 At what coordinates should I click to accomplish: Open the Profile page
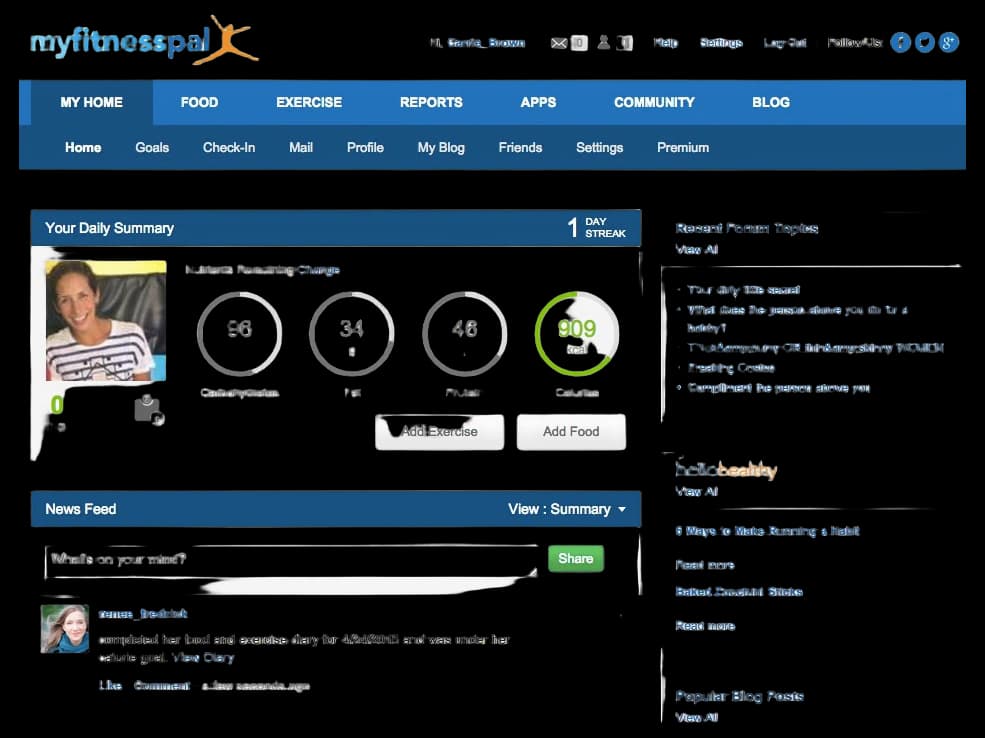coord(365,148)
